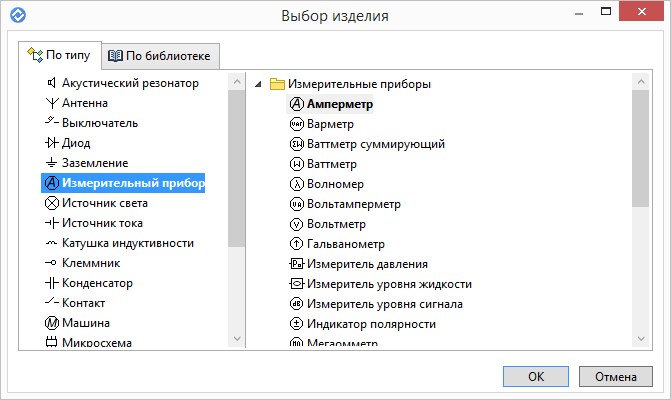Click the Antenna symbol icon
Image resolution: width=671 pixels, height=400 pixels.
pyautogui.click(x=51, y=103)
